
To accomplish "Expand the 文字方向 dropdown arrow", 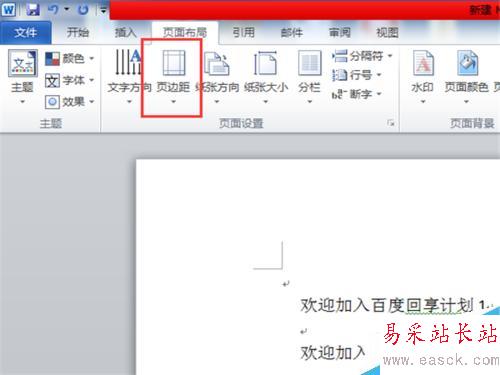I will 129,102.
